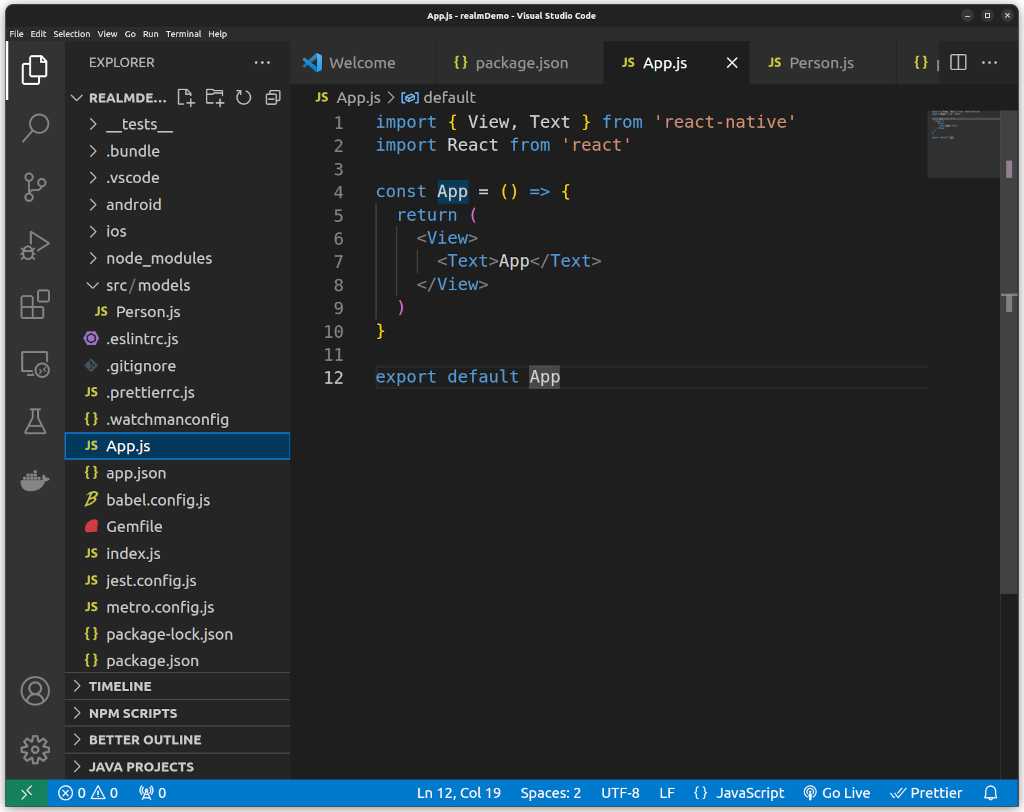Open the Terminal menu

click(184, 34)
